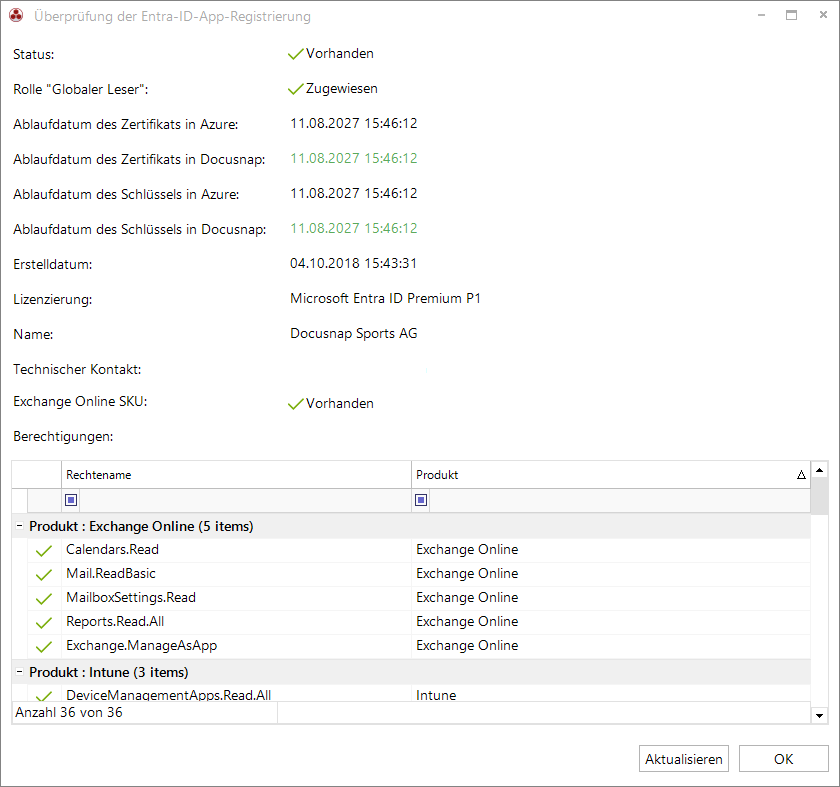Click the scrollbar down arrow
Viewport: 840px width, 787px height.
(x=819, y=715)
